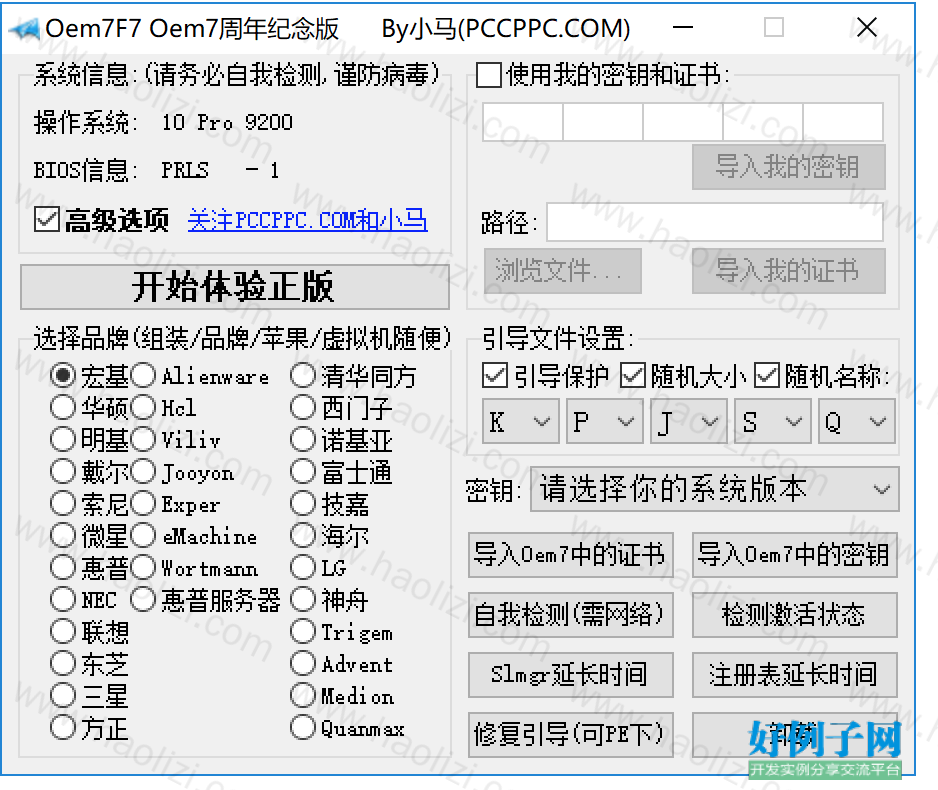938x790 pixels.
Task: Select the Quanmax radio button
Action: point(303,728)
